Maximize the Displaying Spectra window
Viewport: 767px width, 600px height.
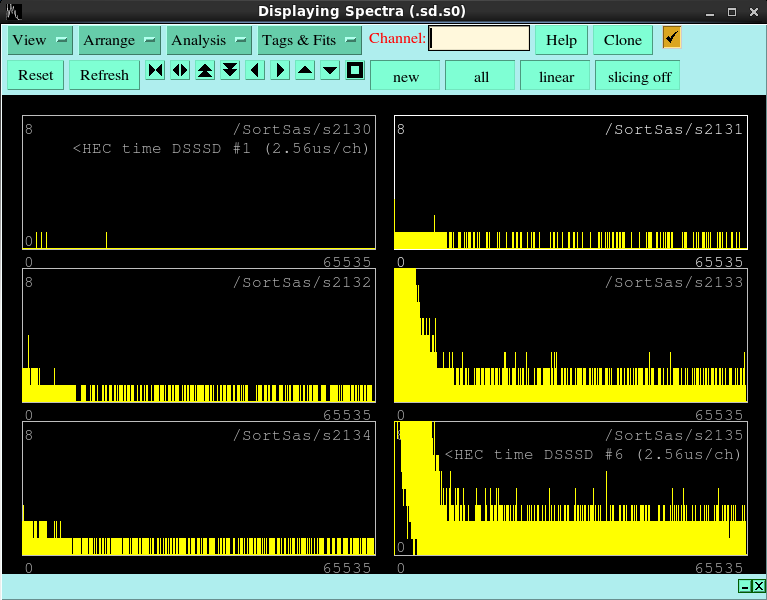[732, 12]
